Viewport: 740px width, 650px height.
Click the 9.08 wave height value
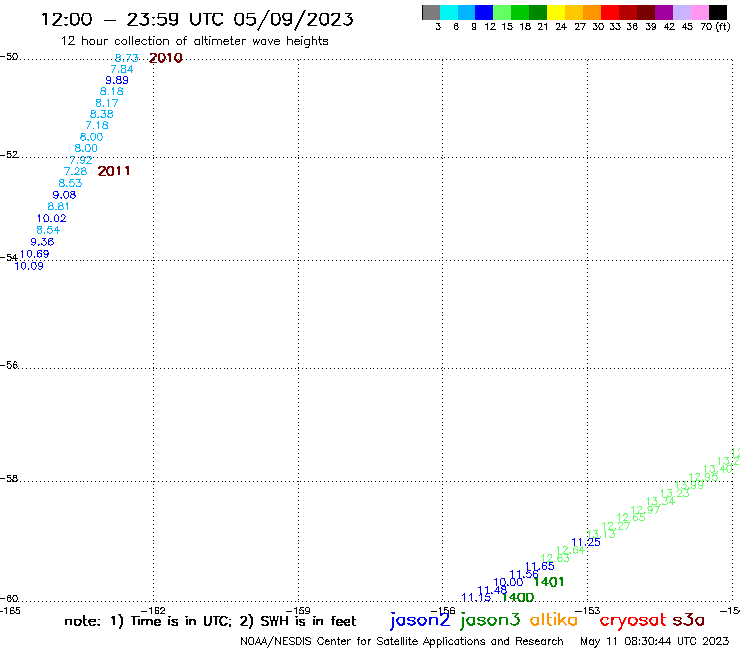coord(64,195)
